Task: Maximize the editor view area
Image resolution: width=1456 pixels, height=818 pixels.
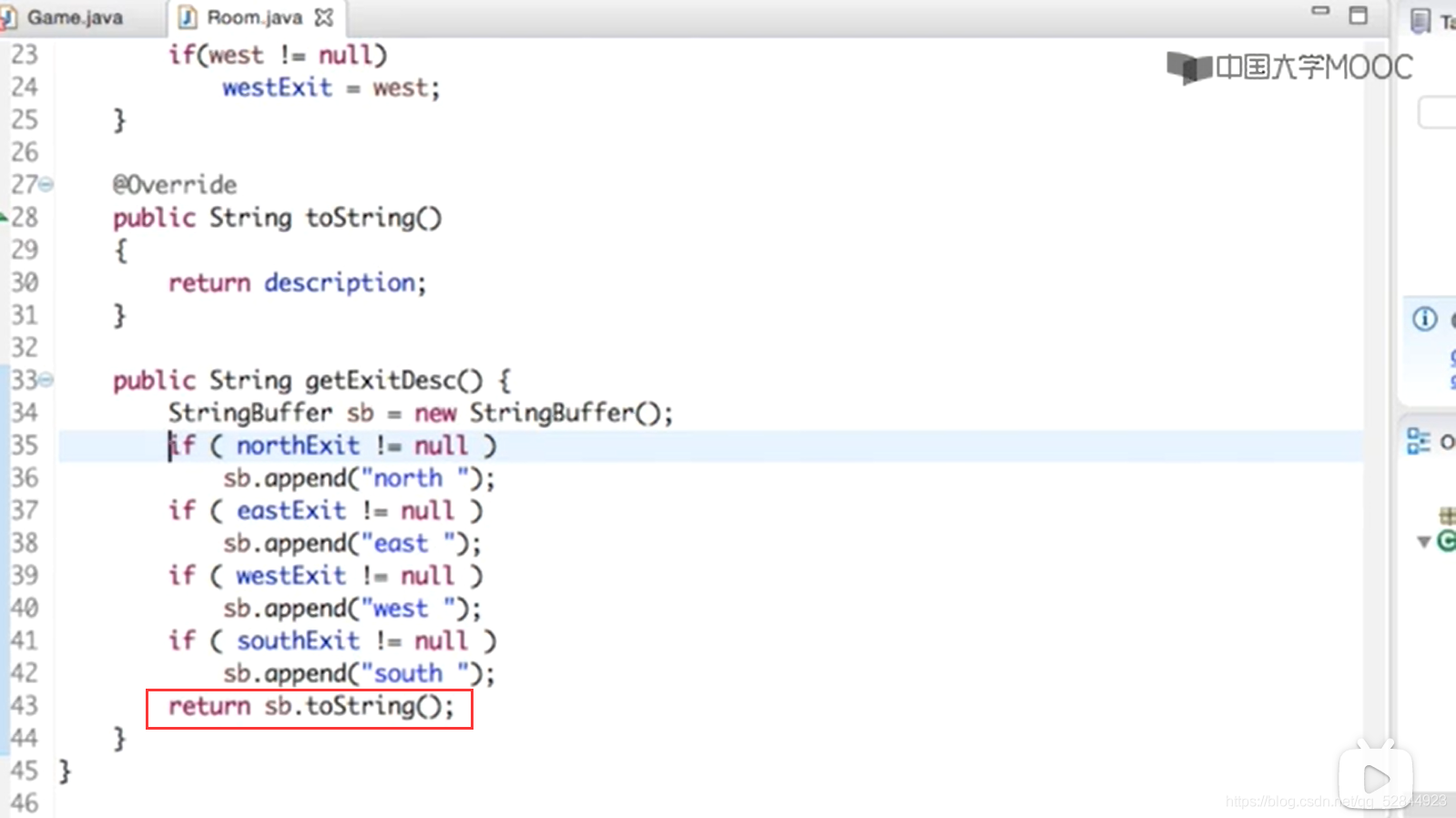Action: (x=1358, y=15)
